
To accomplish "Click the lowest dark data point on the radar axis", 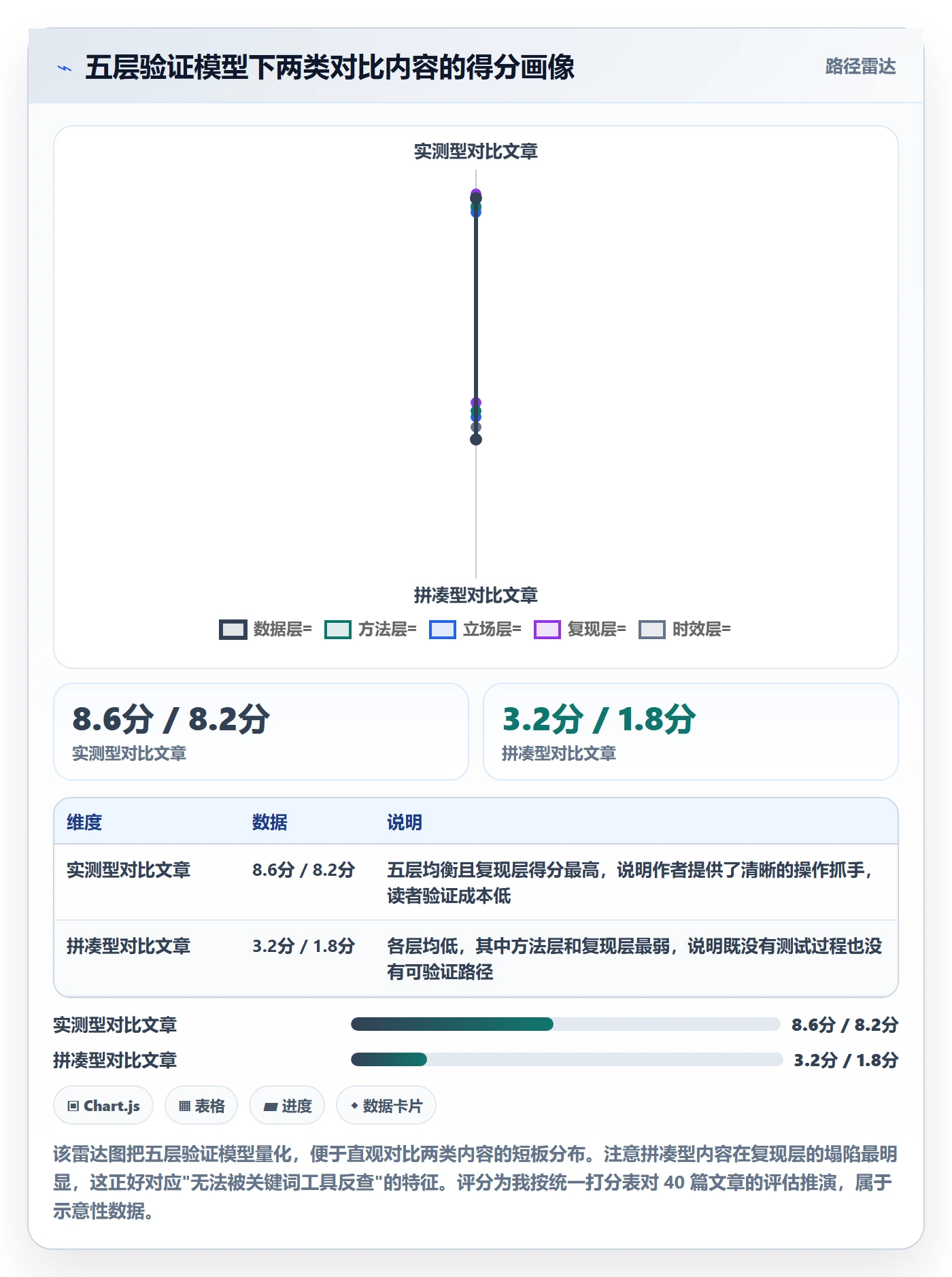I will (476, 439).
